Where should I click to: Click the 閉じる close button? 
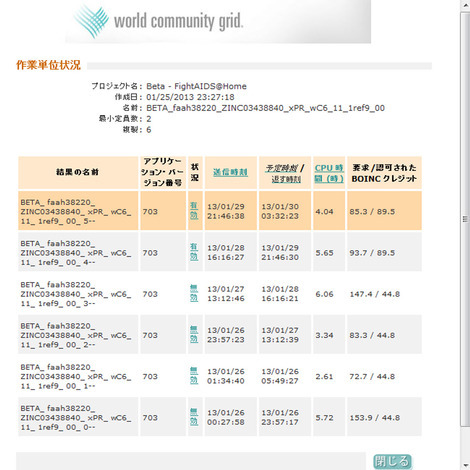click(x=392, y=462)
